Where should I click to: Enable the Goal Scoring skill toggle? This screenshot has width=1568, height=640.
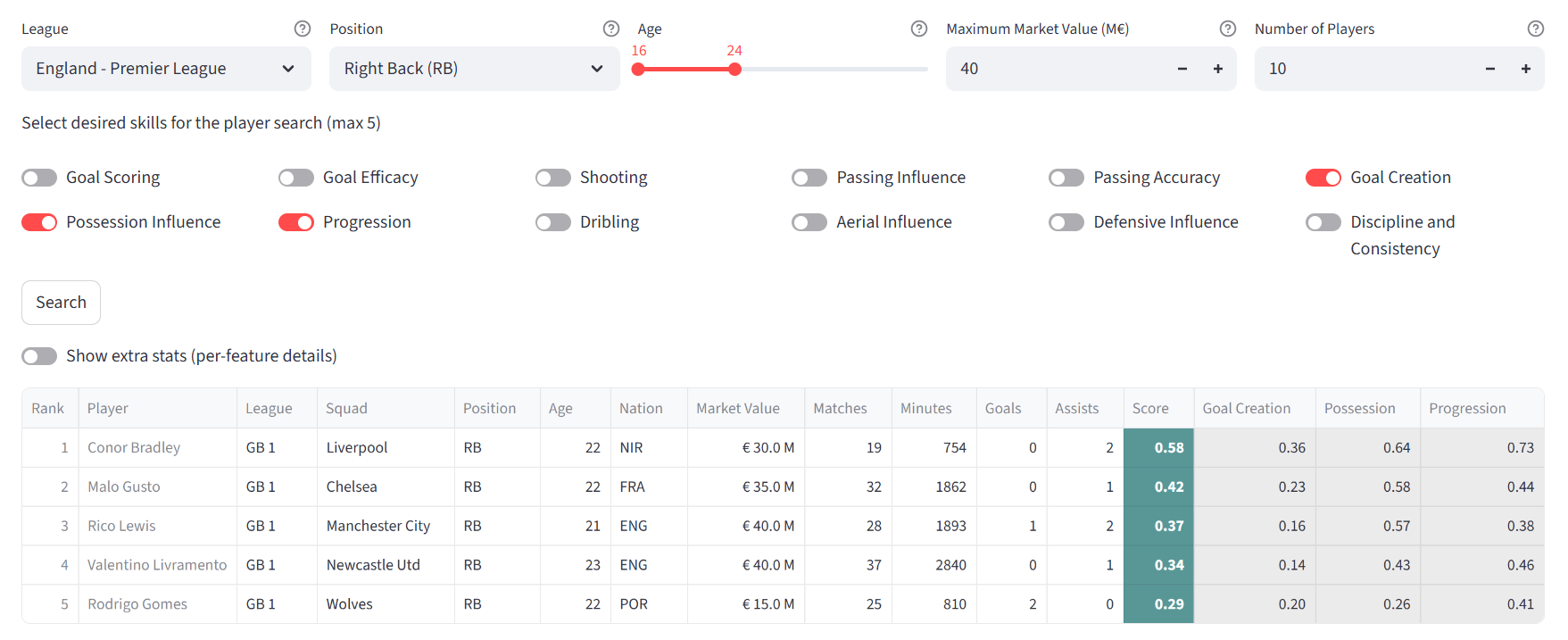pos(39,178)
